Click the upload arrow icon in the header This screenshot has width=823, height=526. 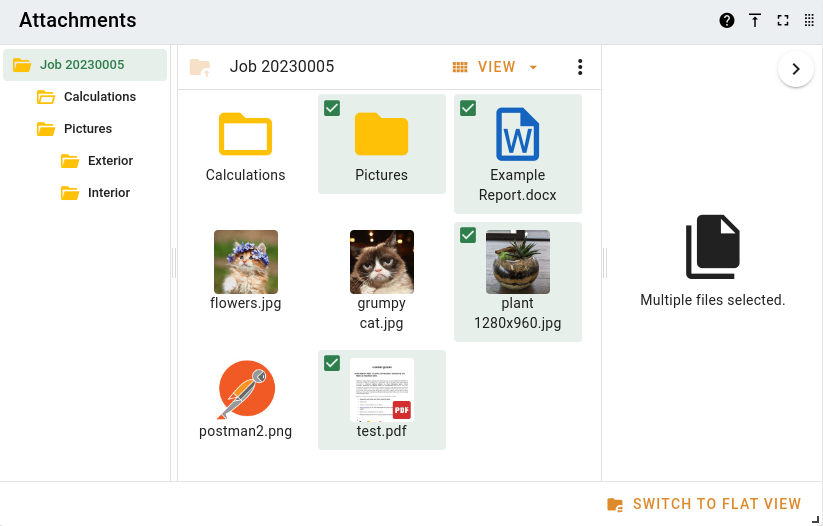[755, 20]
